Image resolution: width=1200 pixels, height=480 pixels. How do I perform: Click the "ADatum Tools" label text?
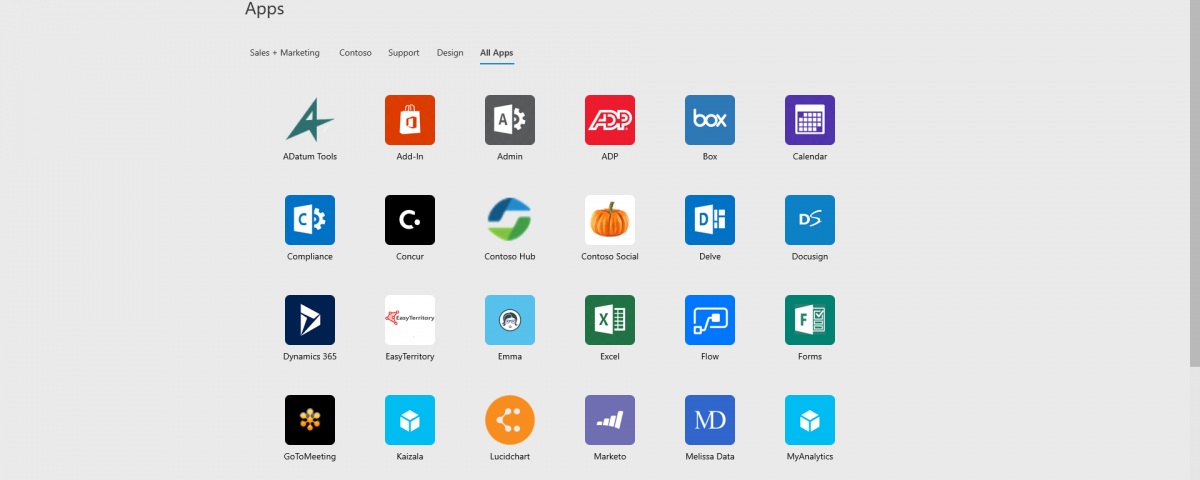(x=310, y=157)
